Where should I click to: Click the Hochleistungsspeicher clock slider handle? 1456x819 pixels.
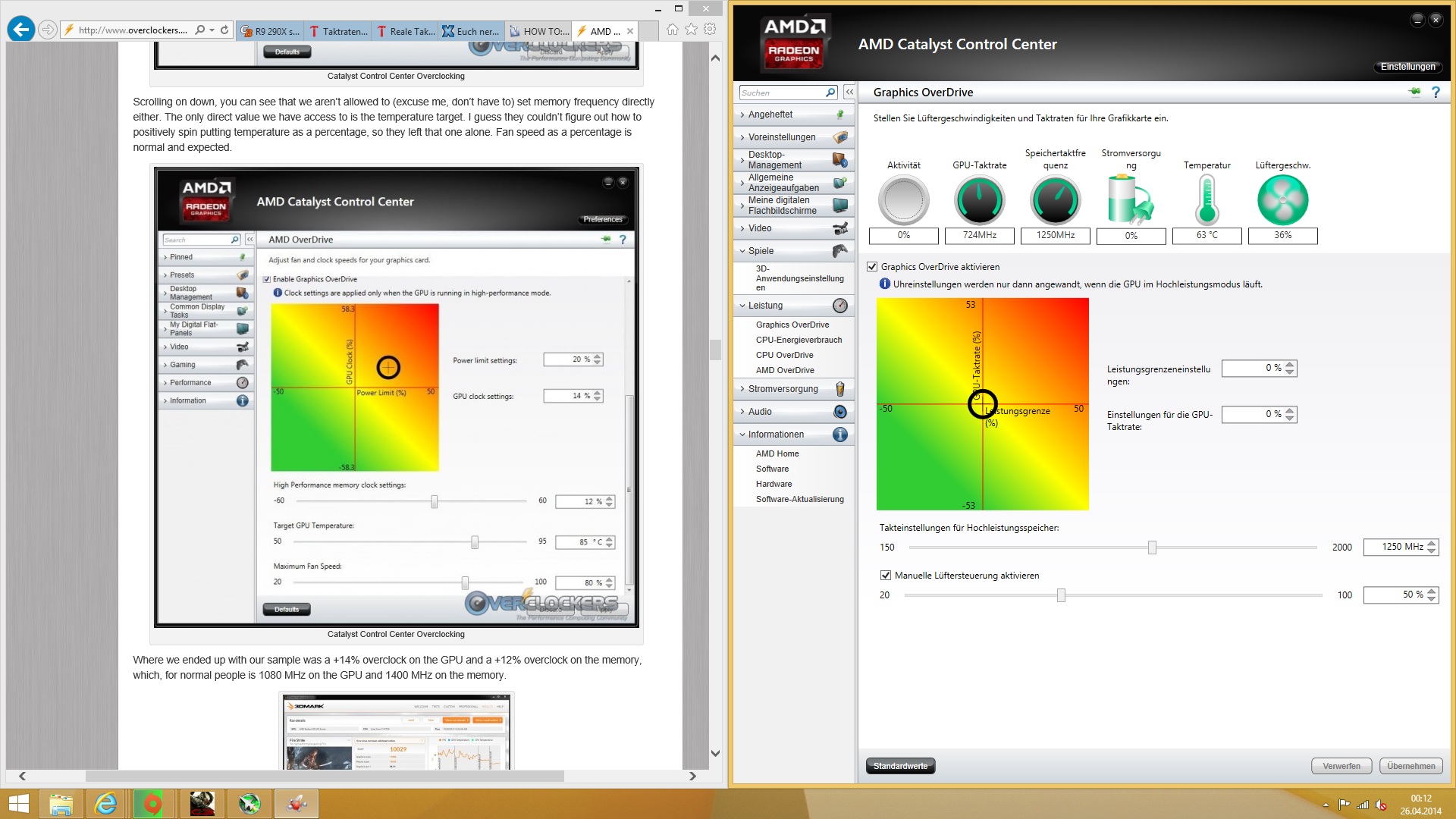point(1152,548)
